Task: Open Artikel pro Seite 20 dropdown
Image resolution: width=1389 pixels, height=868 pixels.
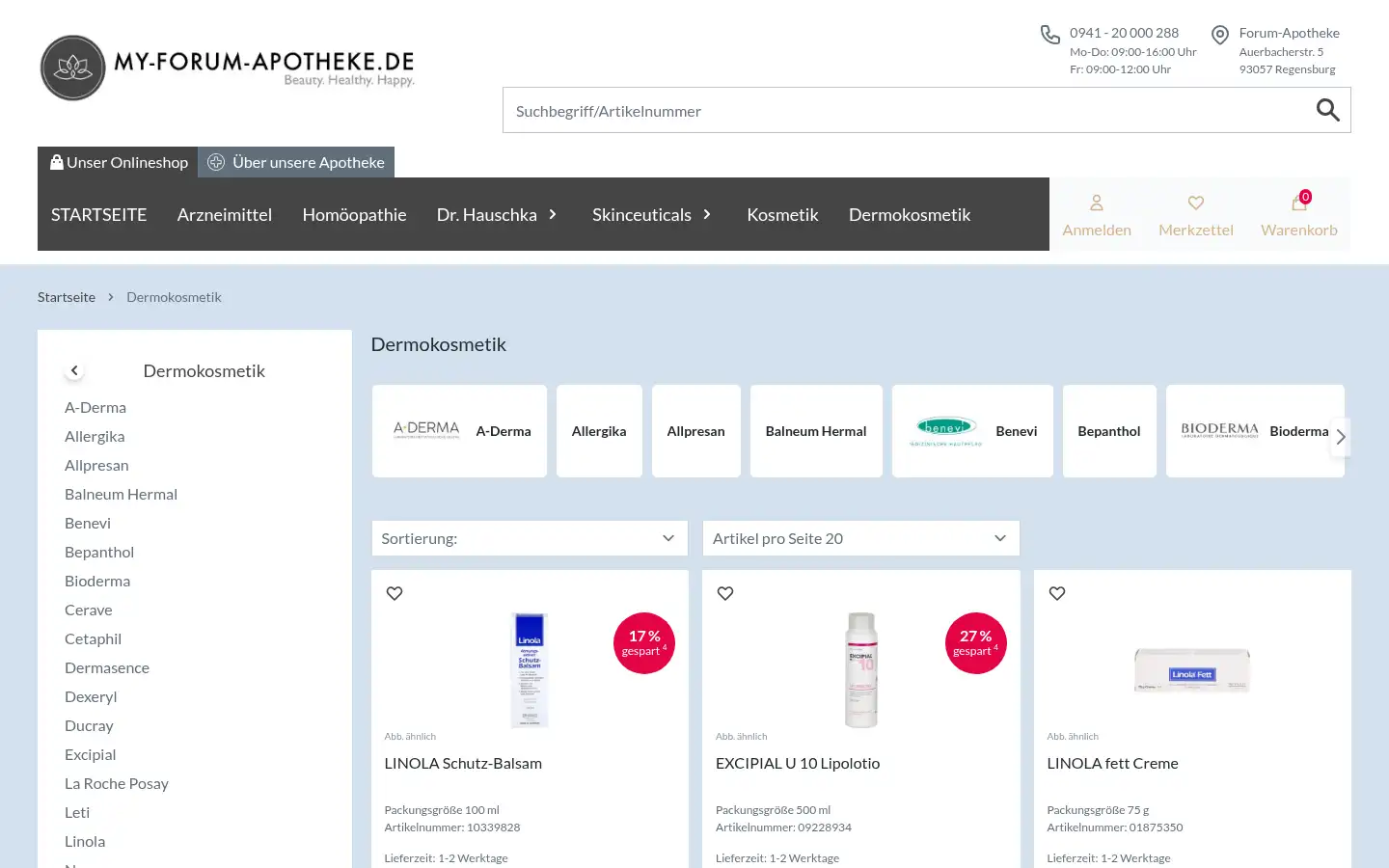Action: pyautogui.click(x=860, y=538)
